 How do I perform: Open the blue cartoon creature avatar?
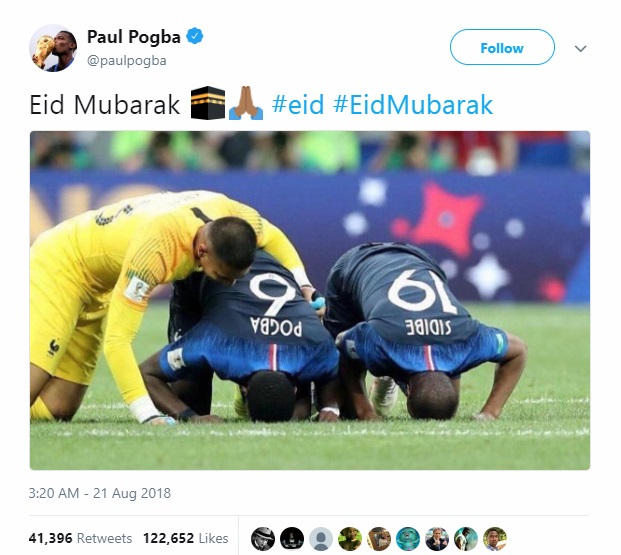pos(408,539)
